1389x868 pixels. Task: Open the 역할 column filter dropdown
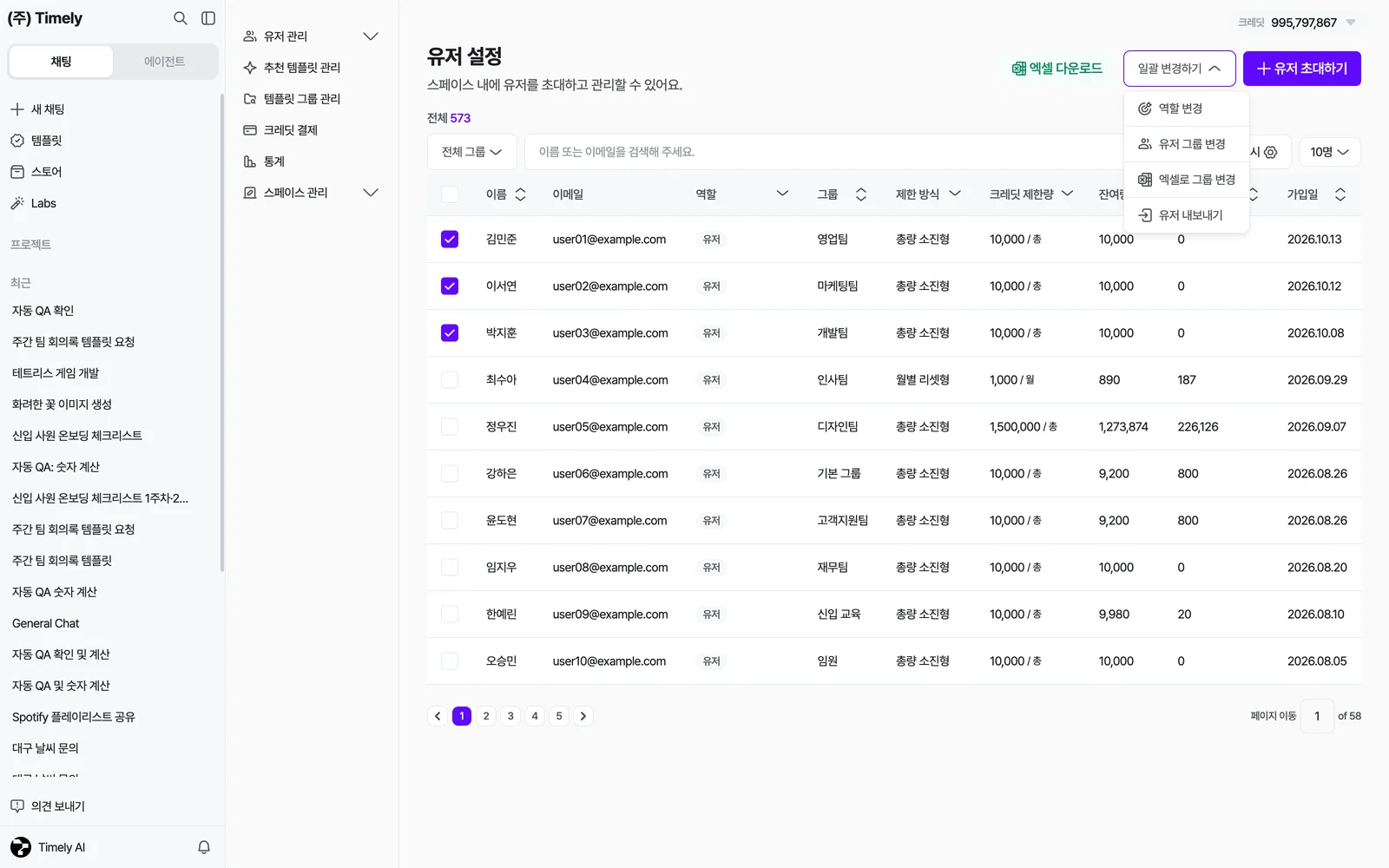(x=782, y=194)
